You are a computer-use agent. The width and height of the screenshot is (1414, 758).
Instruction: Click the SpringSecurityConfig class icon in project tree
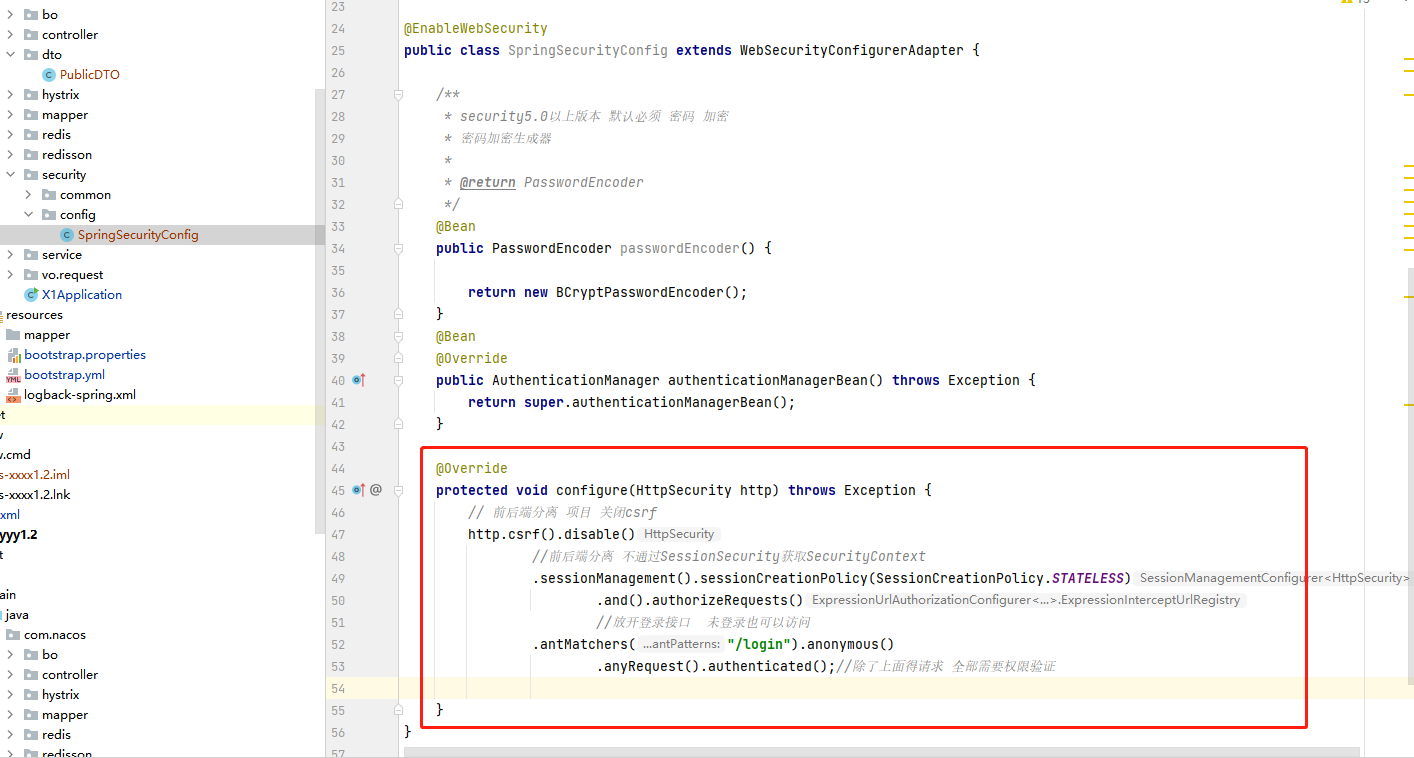(x=67, y=235)
